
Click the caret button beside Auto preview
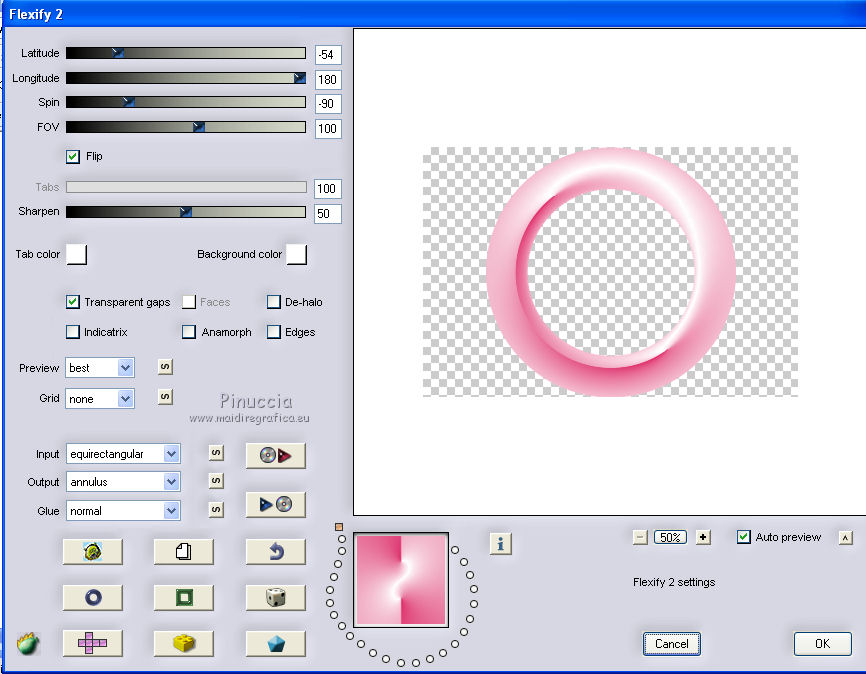click(x=846, y=538)
